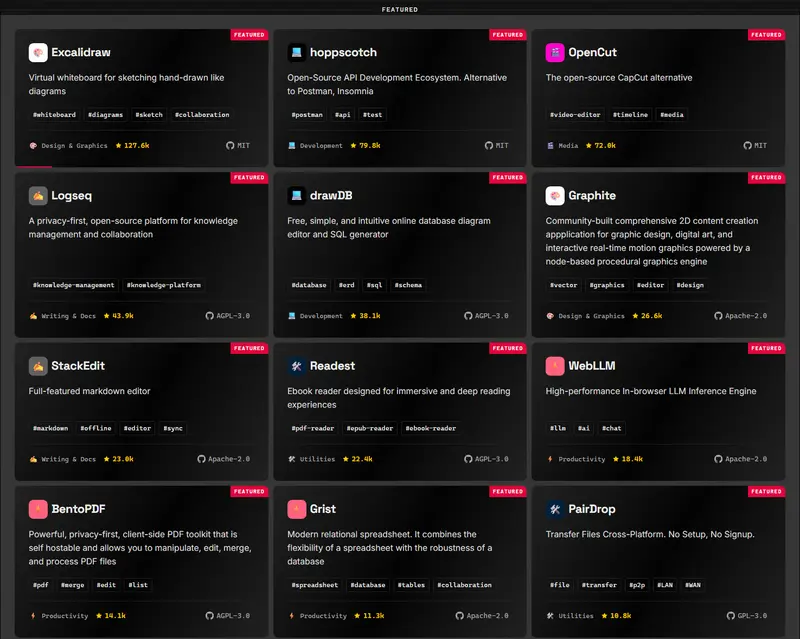
Task: Open the Grist title link
Action: [323, 509]
